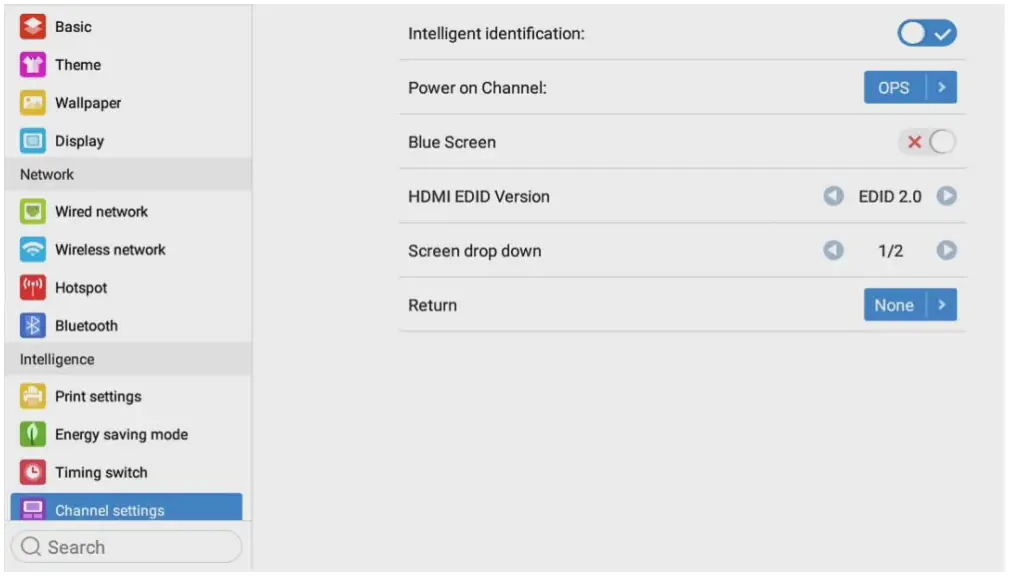Screen dimensions: 1011x576
Task: Go to Timing switch settings
Action: click(x=101, y=473)
